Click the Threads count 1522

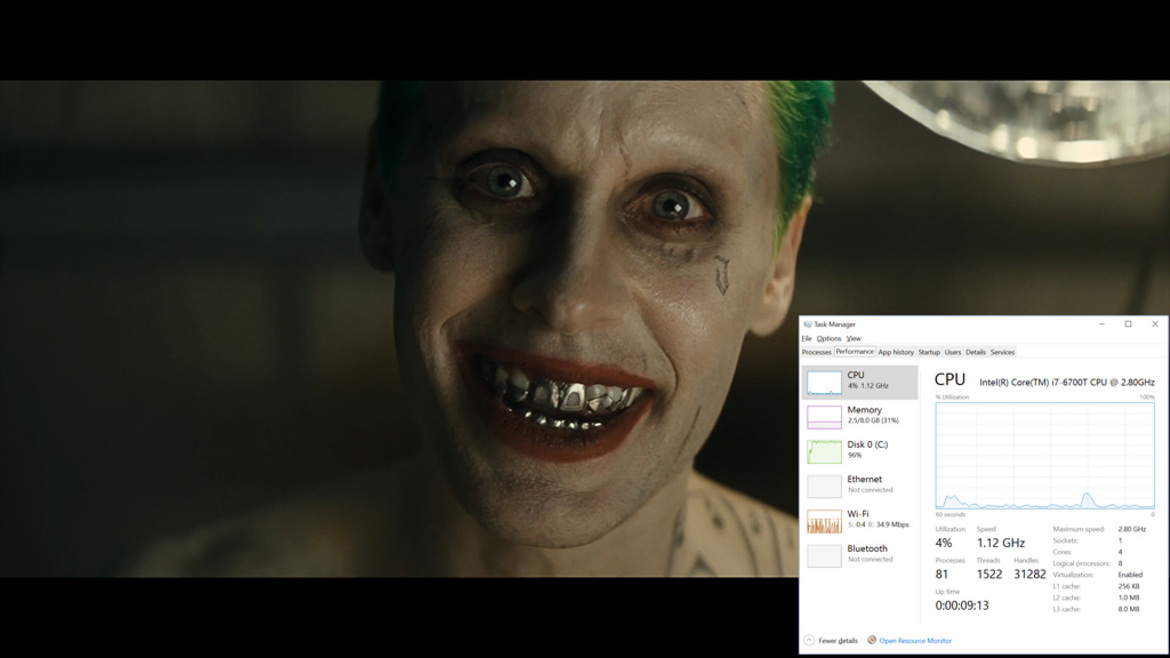click(x=989, y=574)
